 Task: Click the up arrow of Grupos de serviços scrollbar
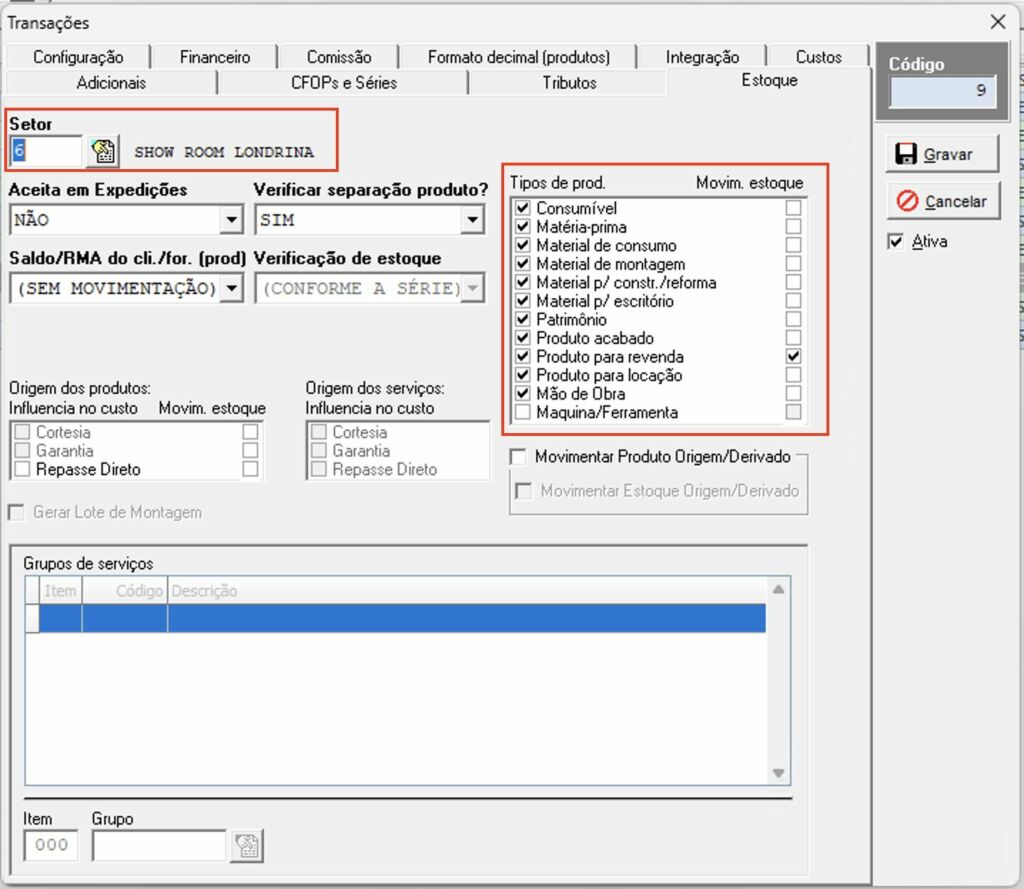(778, 590)
